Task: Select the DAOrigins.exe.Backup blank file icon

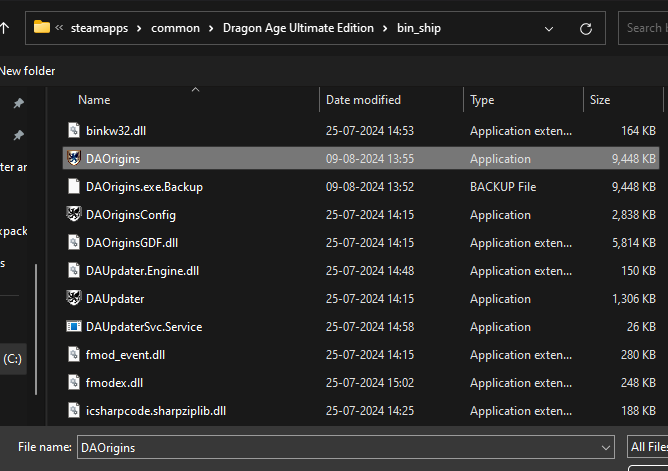Action: pos(74,186)
